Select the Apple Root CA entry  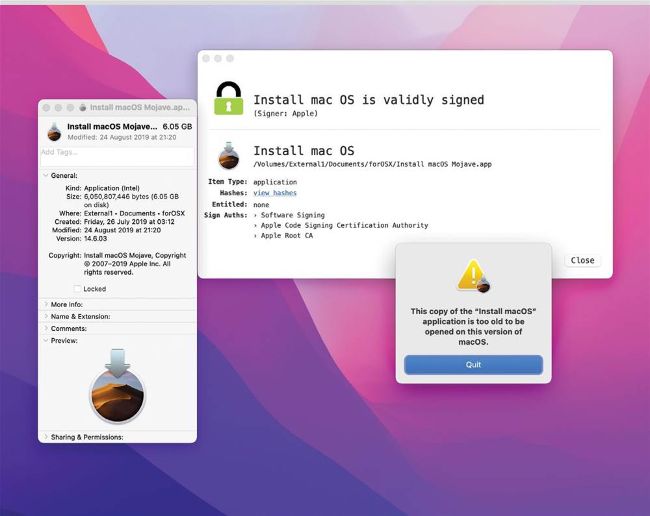pos(289,237)
